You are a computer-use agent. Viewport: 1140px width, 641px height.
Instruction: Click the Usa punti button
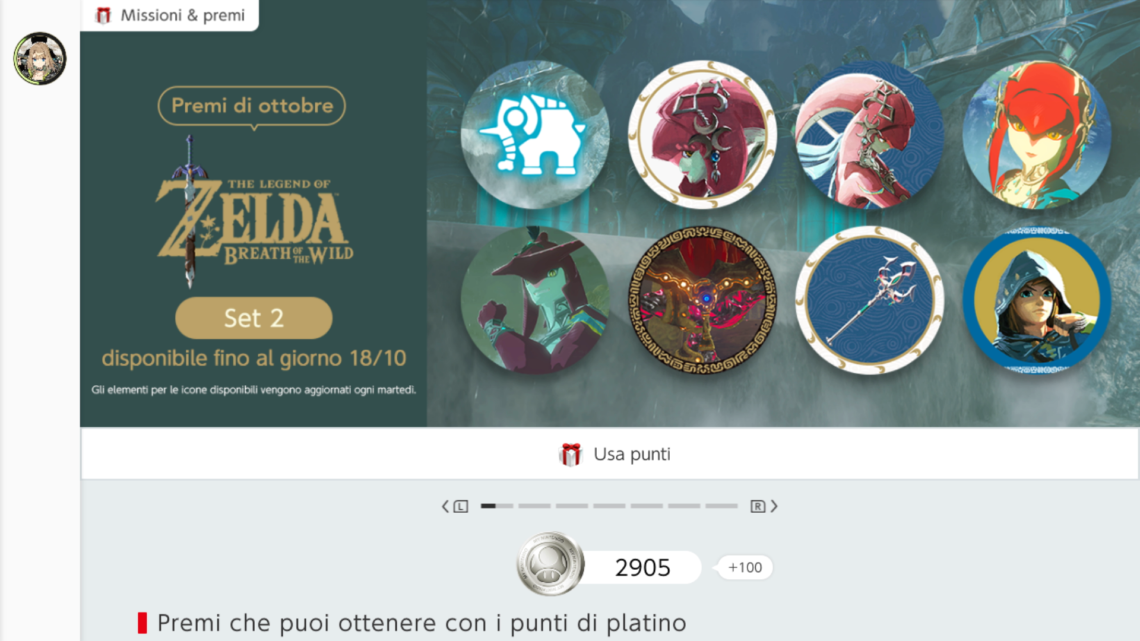tap(610, 454)
